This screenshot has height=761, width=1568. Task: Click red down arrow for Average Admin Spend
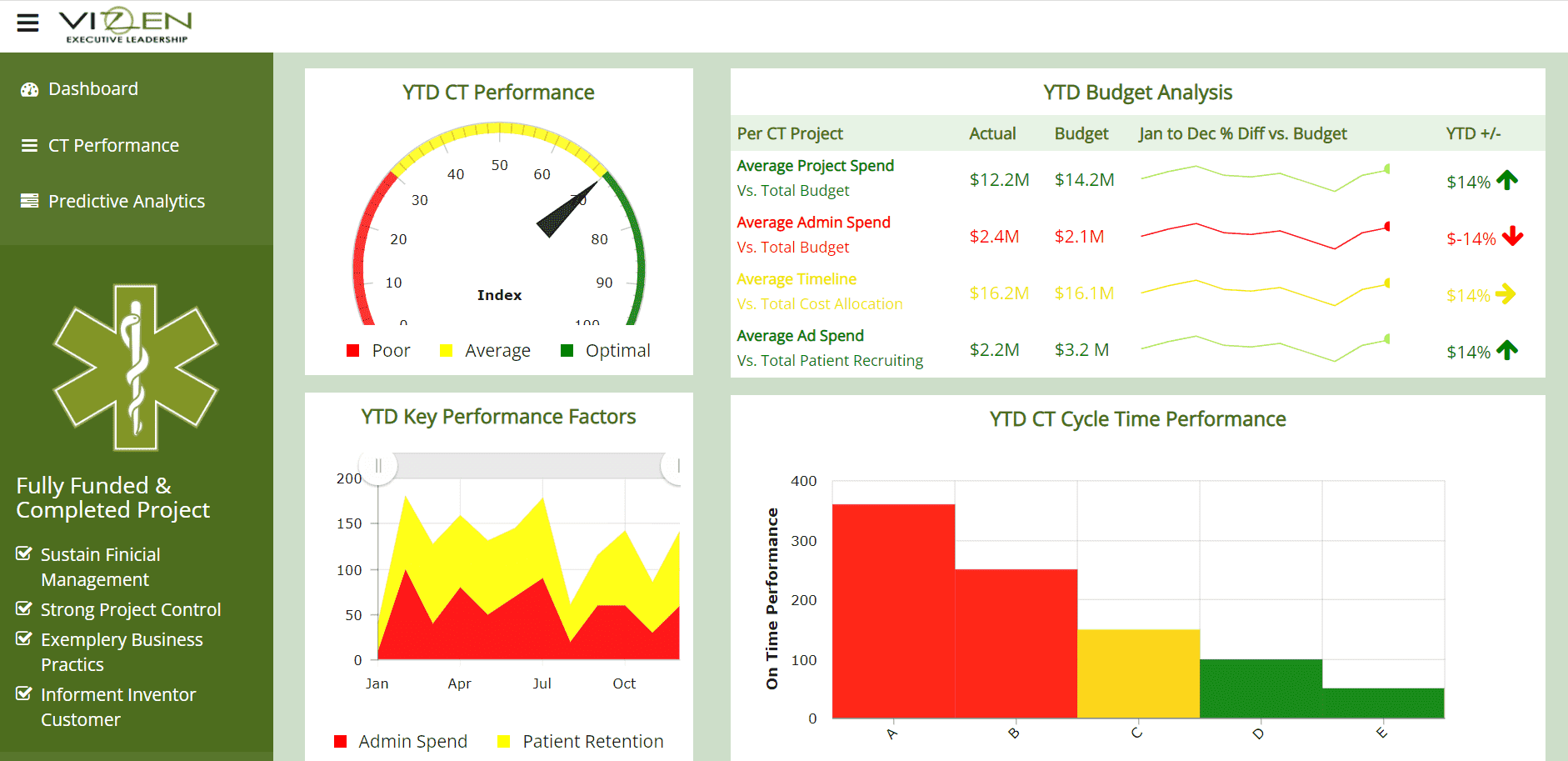[1513, 237]
